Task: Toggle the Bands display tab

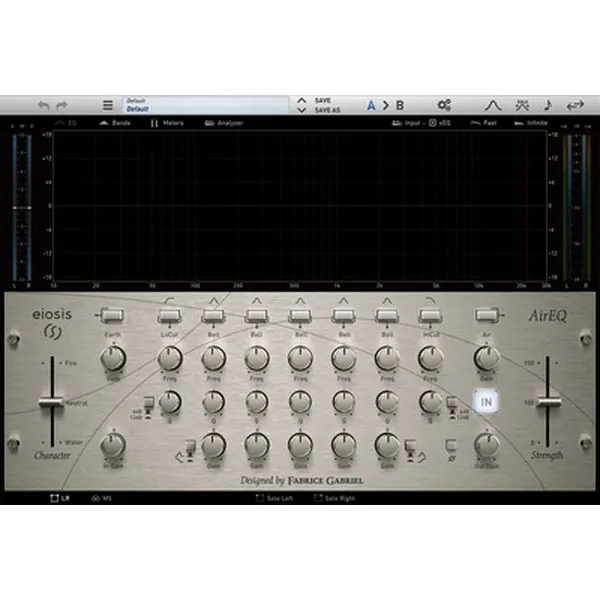Action: click(x=115, y=123)
